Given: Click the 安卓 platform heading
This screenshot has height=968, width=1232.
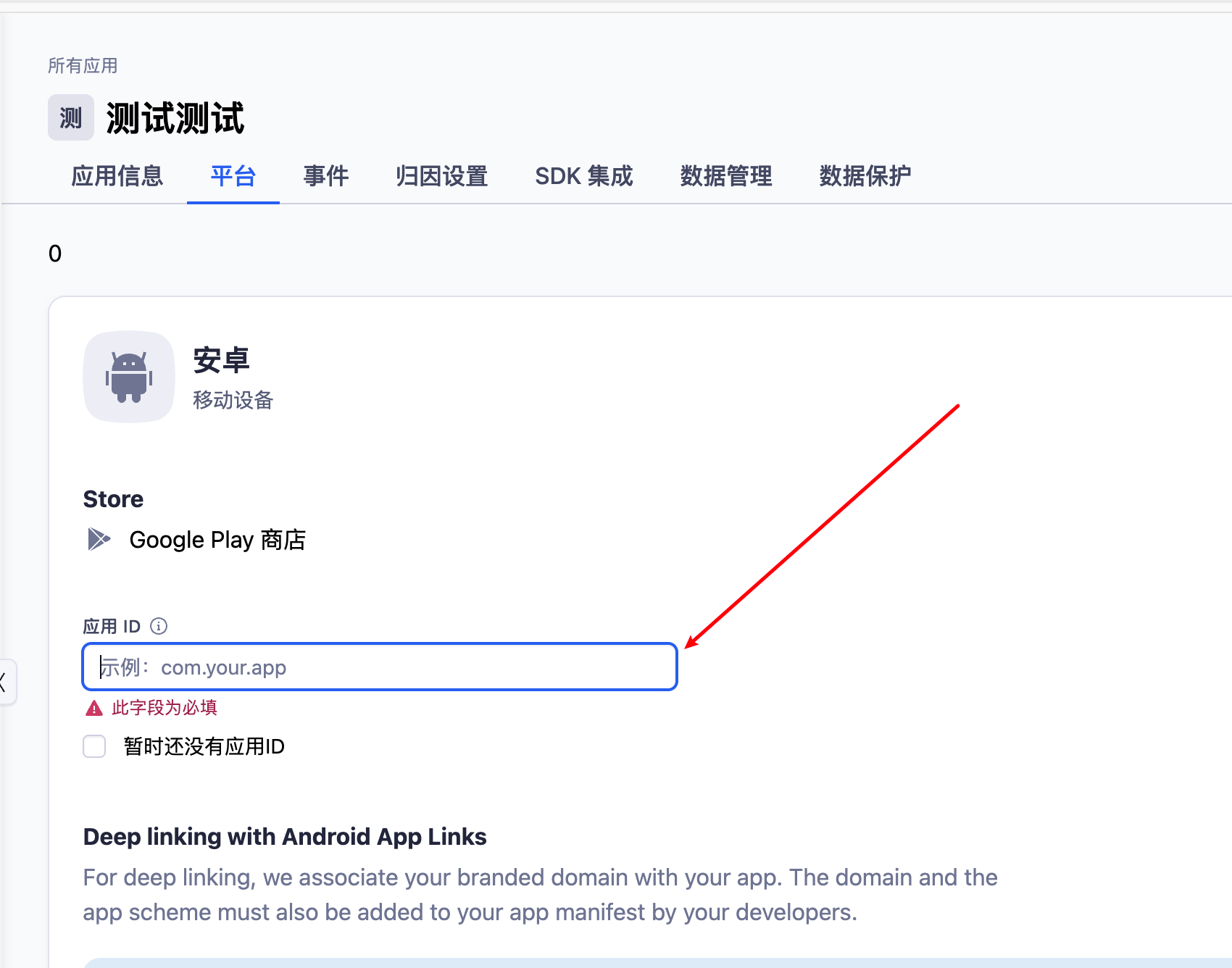Looking at the screenshot, I should tap(222, 360).
